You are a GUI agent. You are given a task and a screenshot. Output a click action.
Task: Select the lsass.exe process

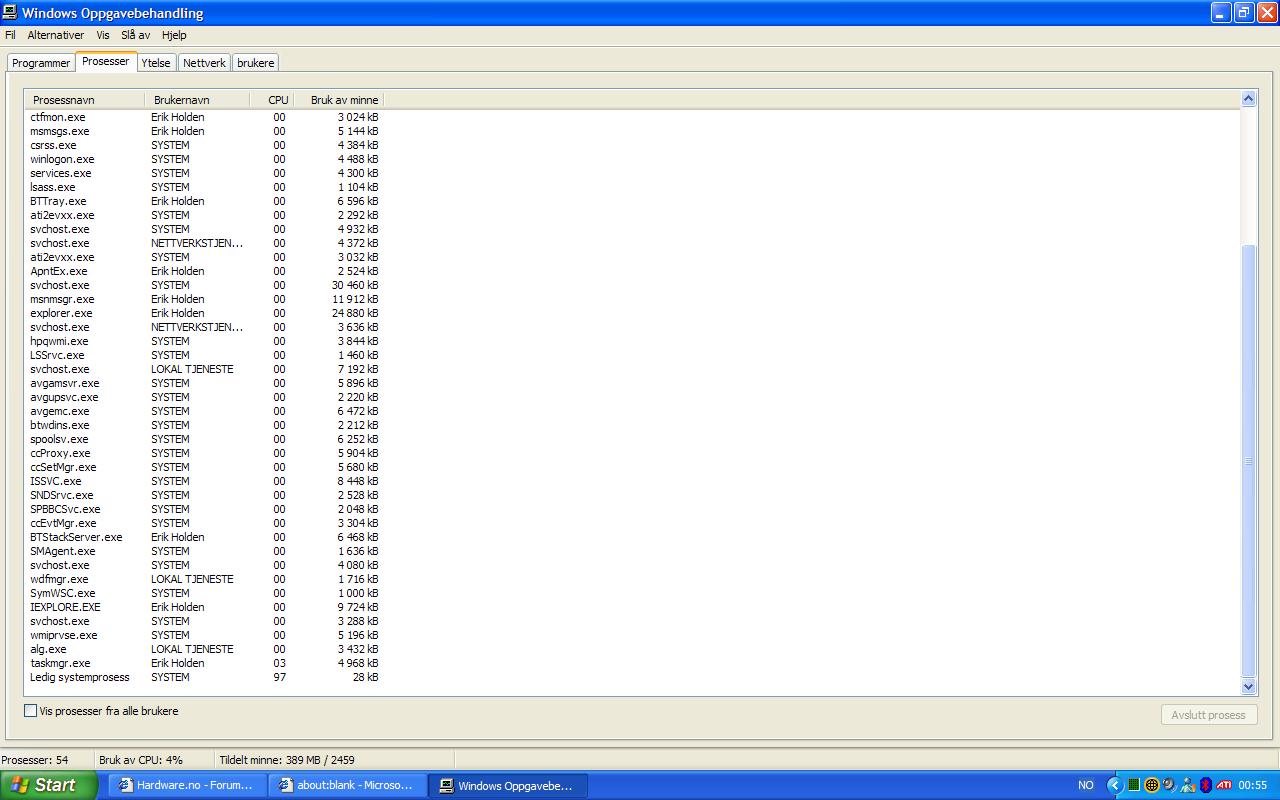point(204,187)
